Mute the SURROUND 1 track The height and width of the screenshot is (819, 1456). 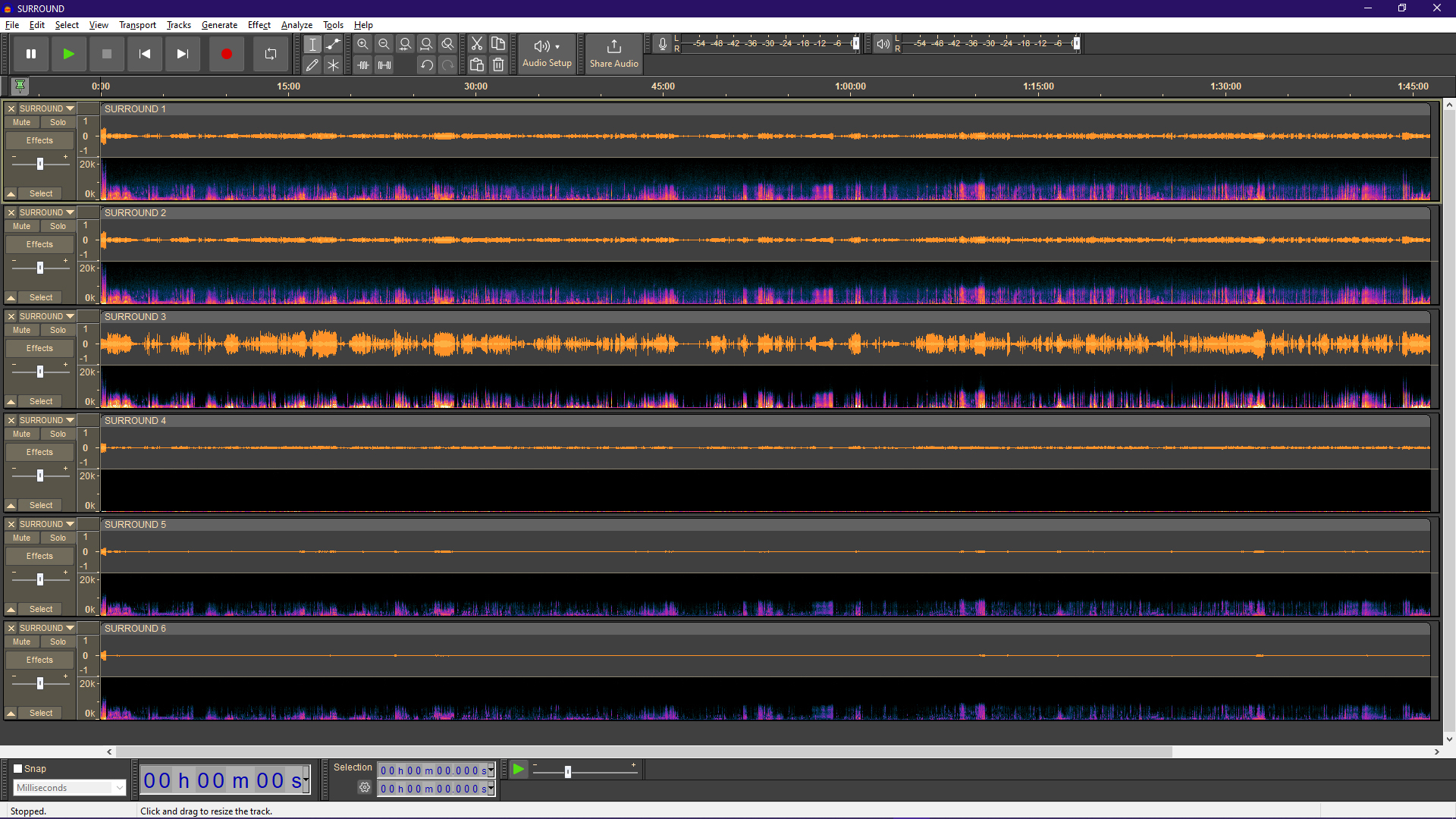[22, 122]
